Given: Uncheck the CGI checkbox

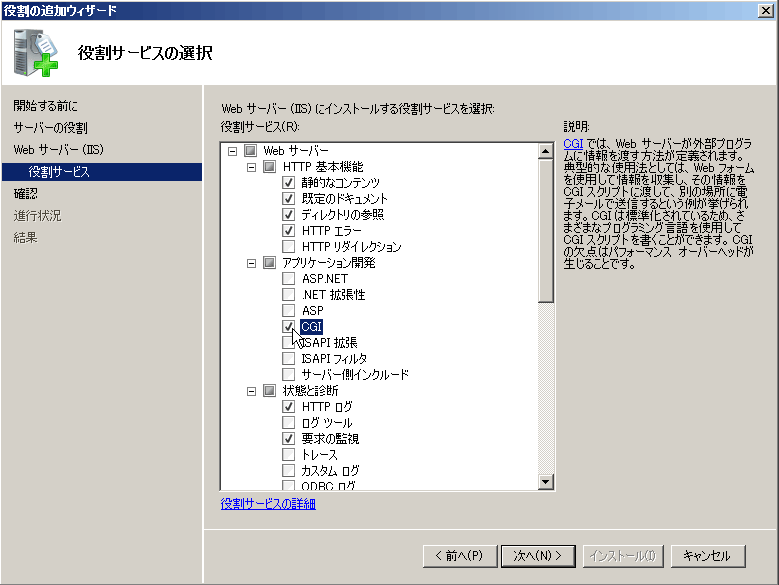Looking at the screenshot, I should click(289, 327).
